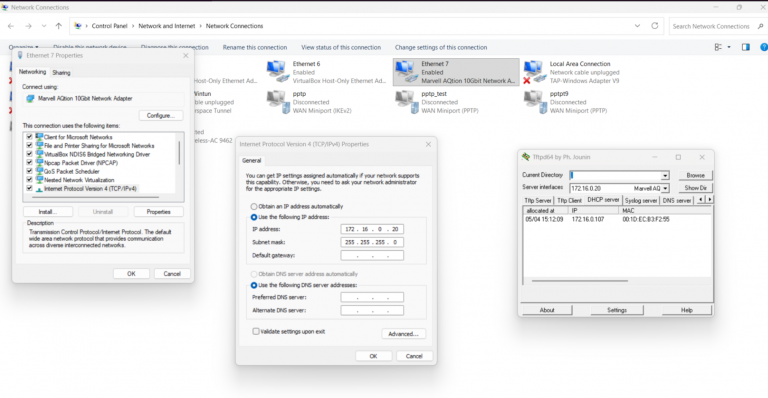Open the change view icon
This screenshot has width=768, height=398.
coord(718,47)
